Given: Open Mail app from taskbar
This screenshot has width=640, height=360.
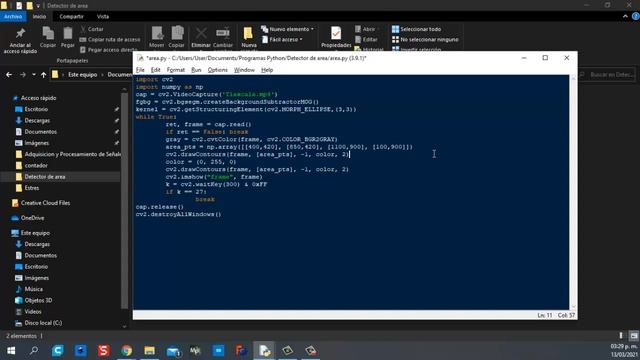Looking at the screenshot, I should pos(173,351).
